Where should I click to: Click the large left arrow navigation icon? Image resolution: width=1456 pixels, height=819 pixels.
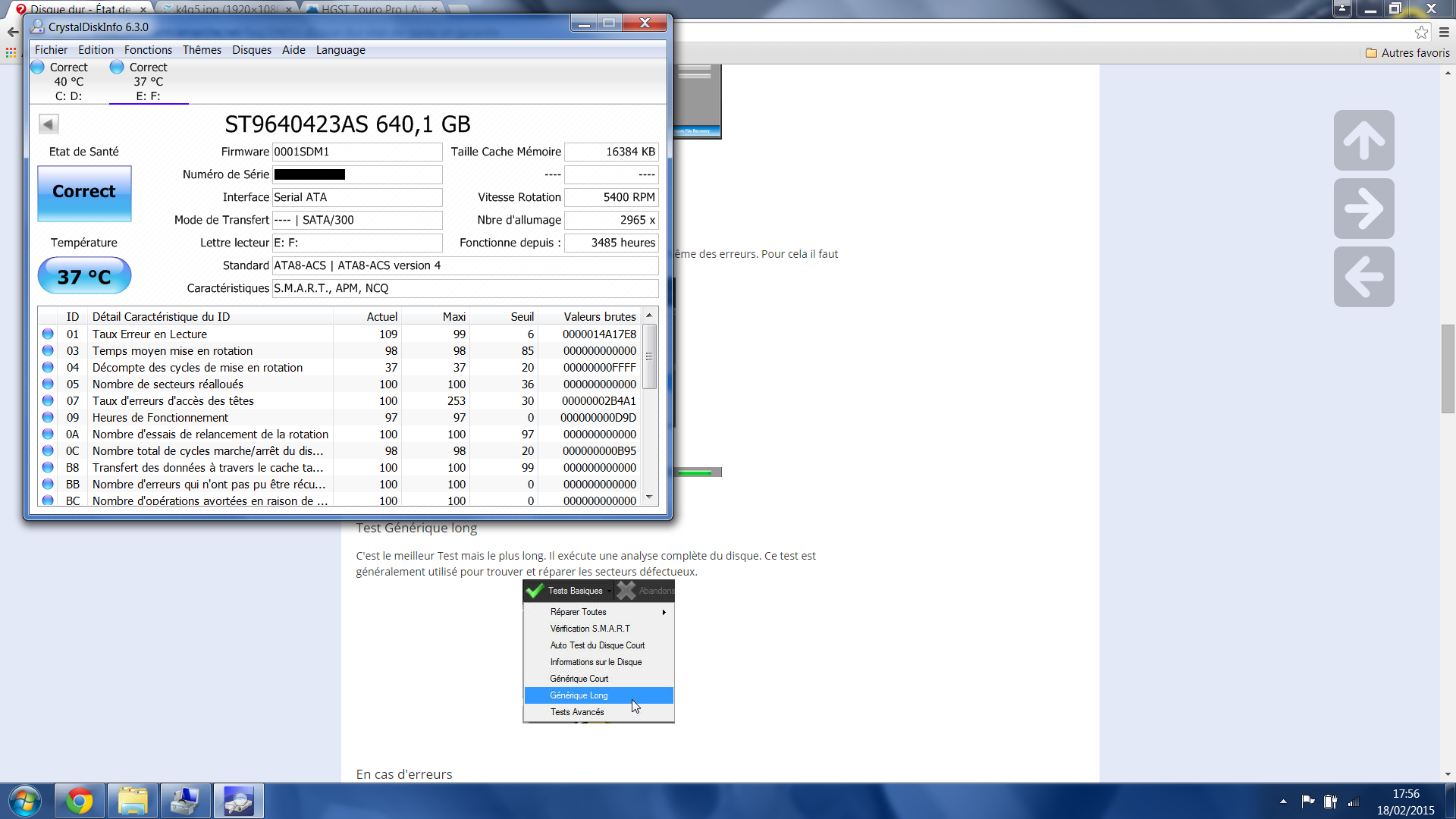click(x=1363, y=277)
